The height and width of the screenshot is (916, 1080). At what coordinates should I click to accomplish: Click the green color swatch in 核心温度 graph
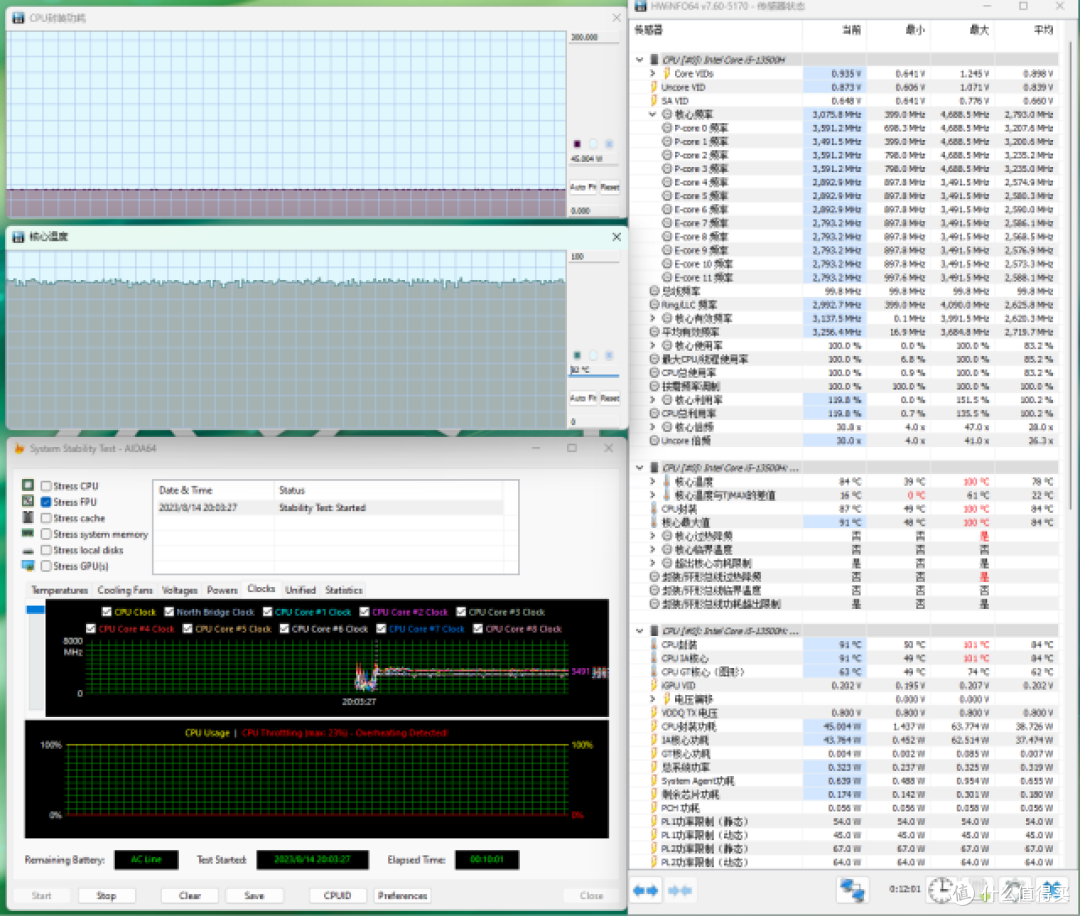click(577, 355)
